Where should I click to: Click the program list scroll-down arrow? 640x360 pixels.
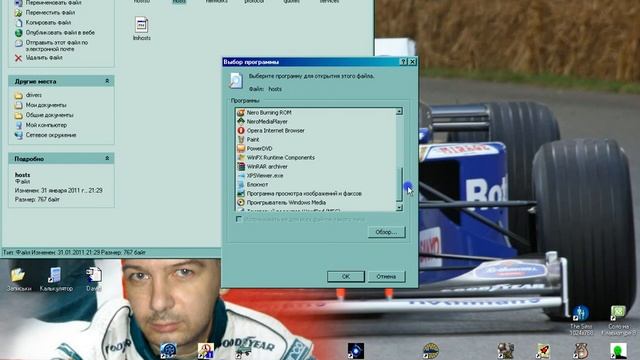pyautogui.click(x=399, y=208)
